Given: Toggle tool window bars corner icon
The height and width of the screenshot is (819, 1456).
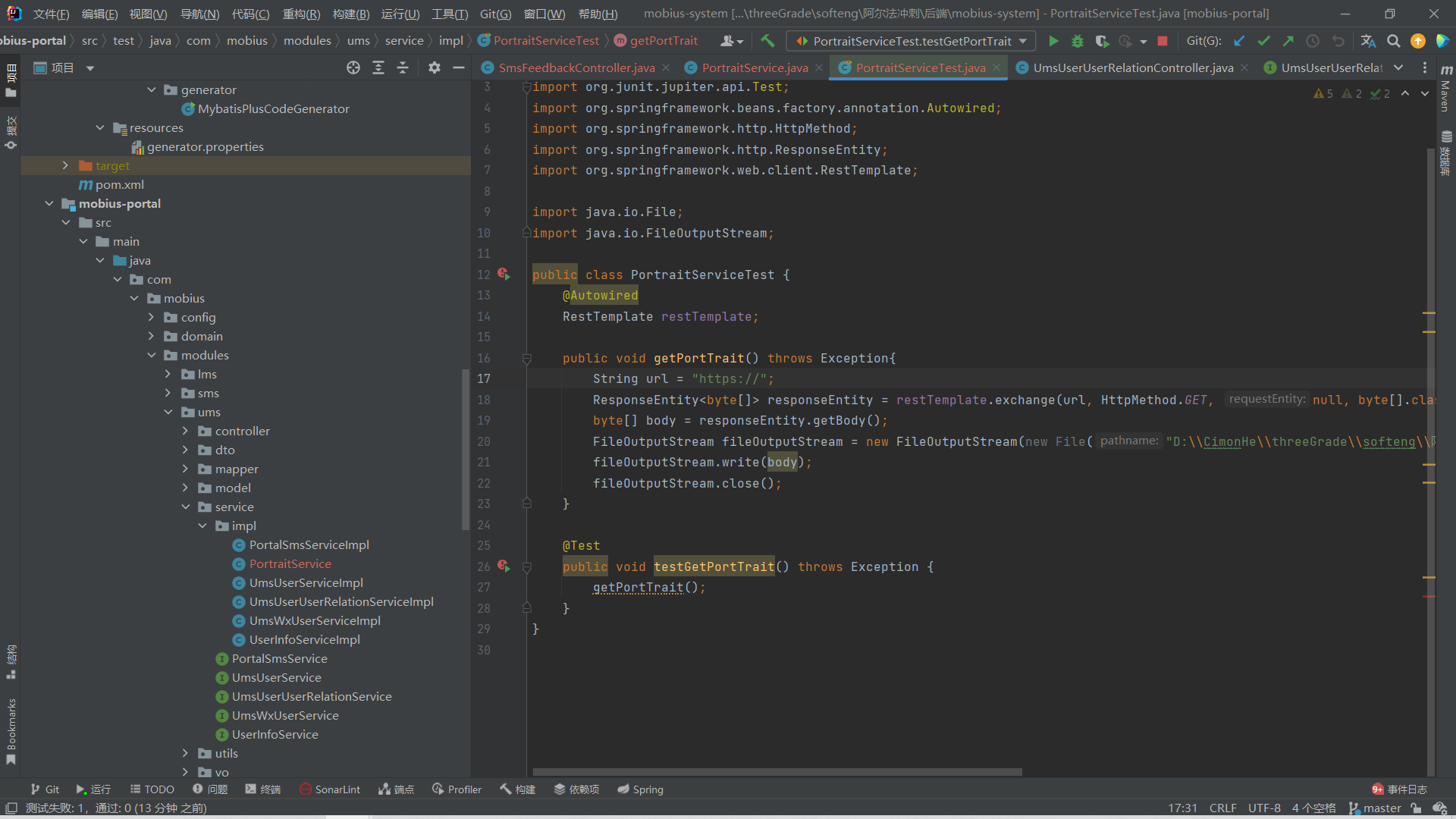Looking at the screenshot, I should (11, 808).
